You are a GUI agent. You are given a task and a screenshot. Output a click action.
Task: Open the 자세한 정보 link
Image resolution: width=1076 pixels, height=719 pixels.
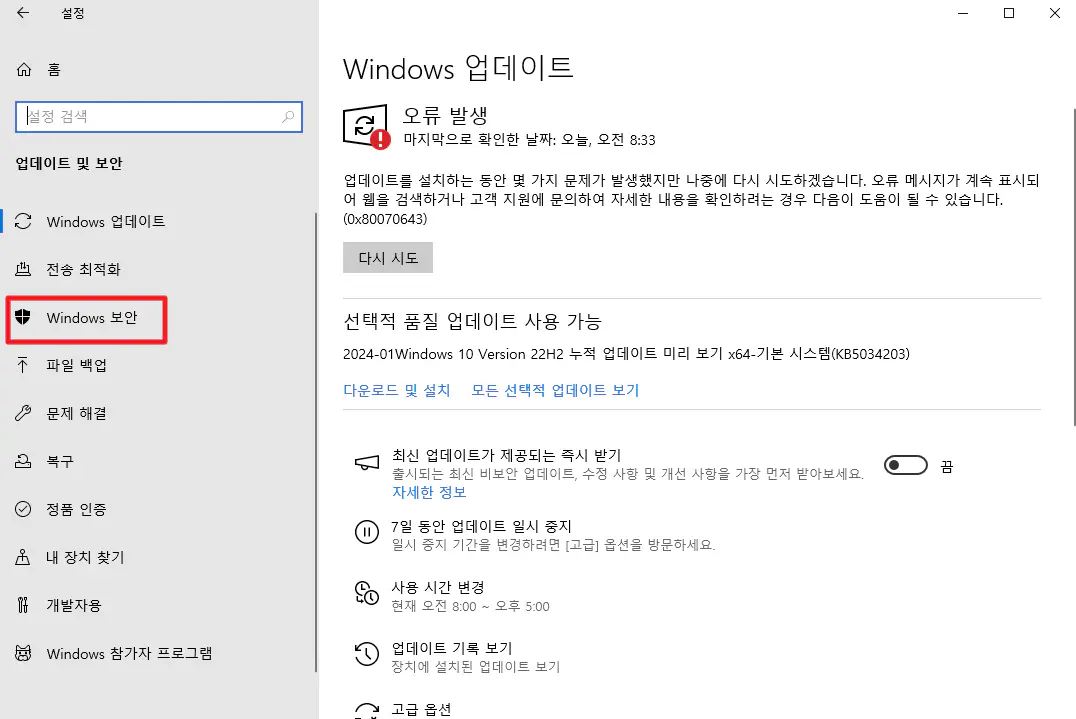point(429,492)
